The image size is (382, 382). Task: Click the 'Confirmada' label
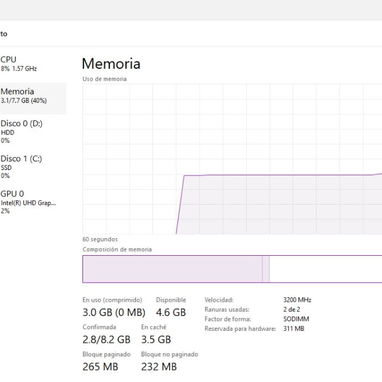point(99,327)
